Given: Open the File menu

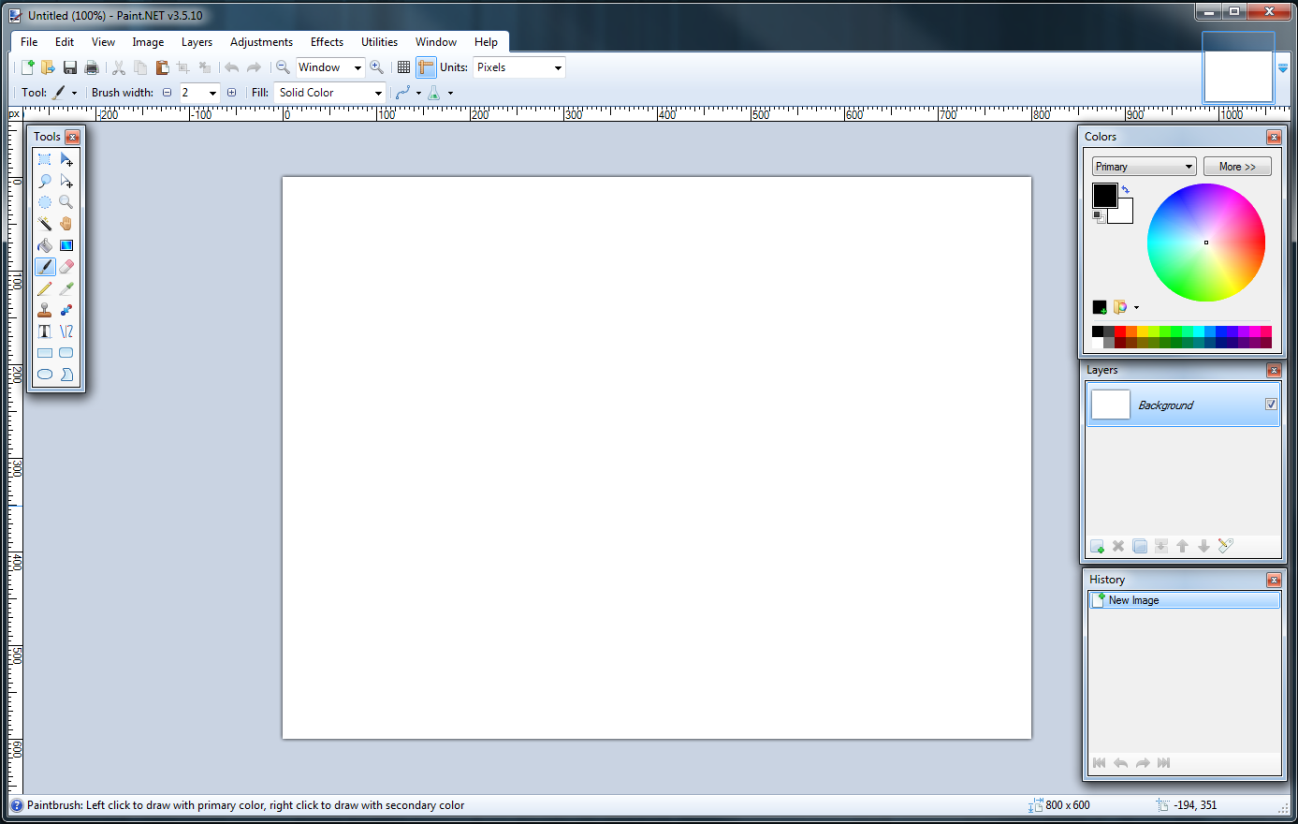Looking at the screenshot, I should point(29,42).
